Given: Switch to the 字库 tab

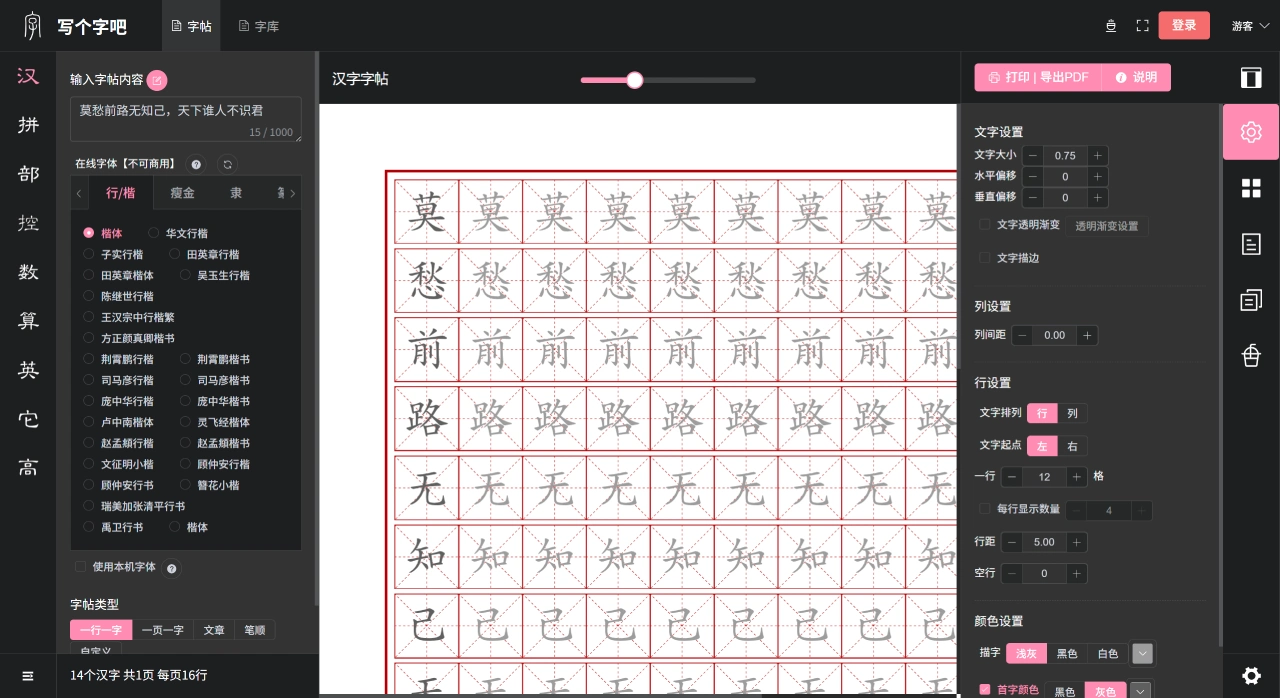Looking at the screenshot, I should (258, 26).
